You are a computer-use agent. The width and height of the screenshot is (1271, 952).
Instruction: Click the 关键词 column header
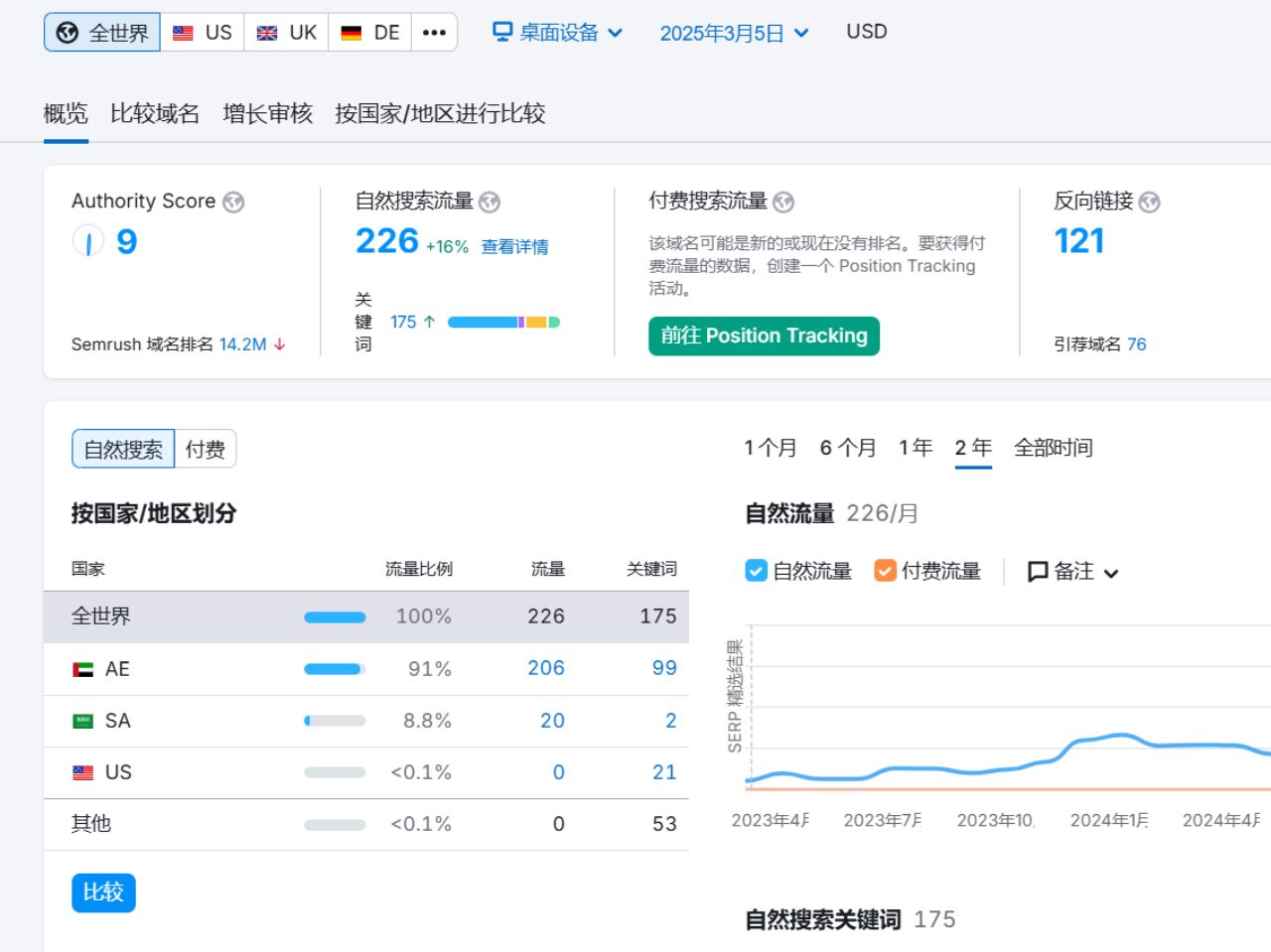pyautogui.click(x=651, y=569)
